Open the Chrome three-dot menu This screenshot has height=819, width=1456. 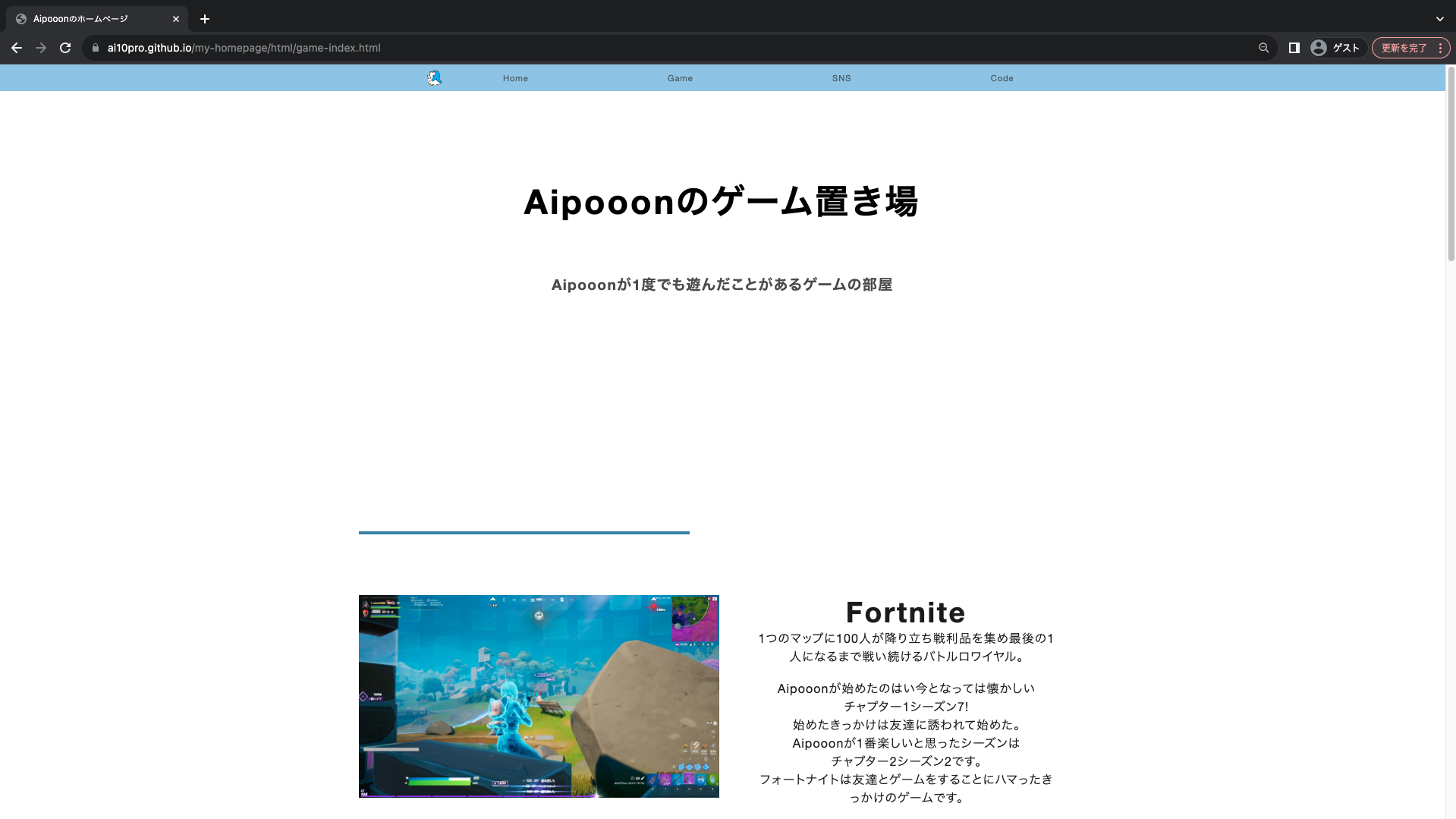point(1440,48)
